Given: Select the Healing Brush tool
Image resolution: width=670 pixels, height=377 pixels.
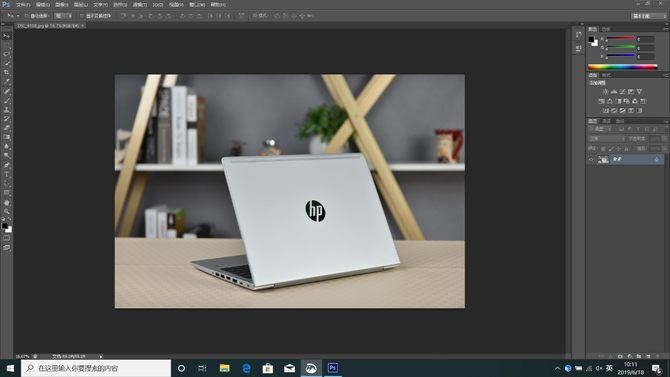Looking at the screenshot, I should (6, 91).
